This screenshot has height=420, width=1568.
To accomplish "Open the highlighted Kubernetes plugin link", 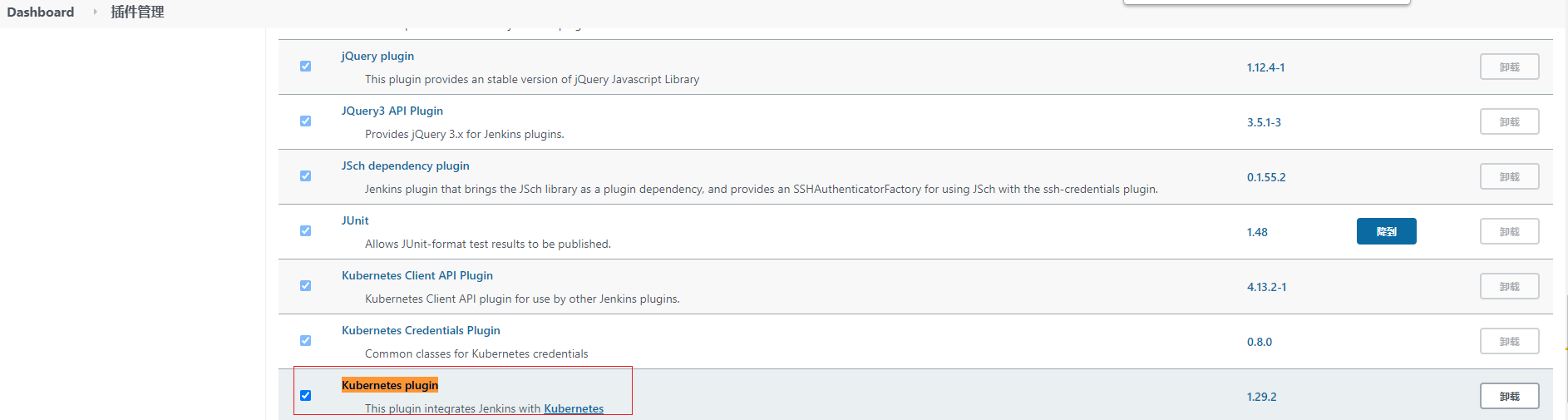I will [390, 385].
